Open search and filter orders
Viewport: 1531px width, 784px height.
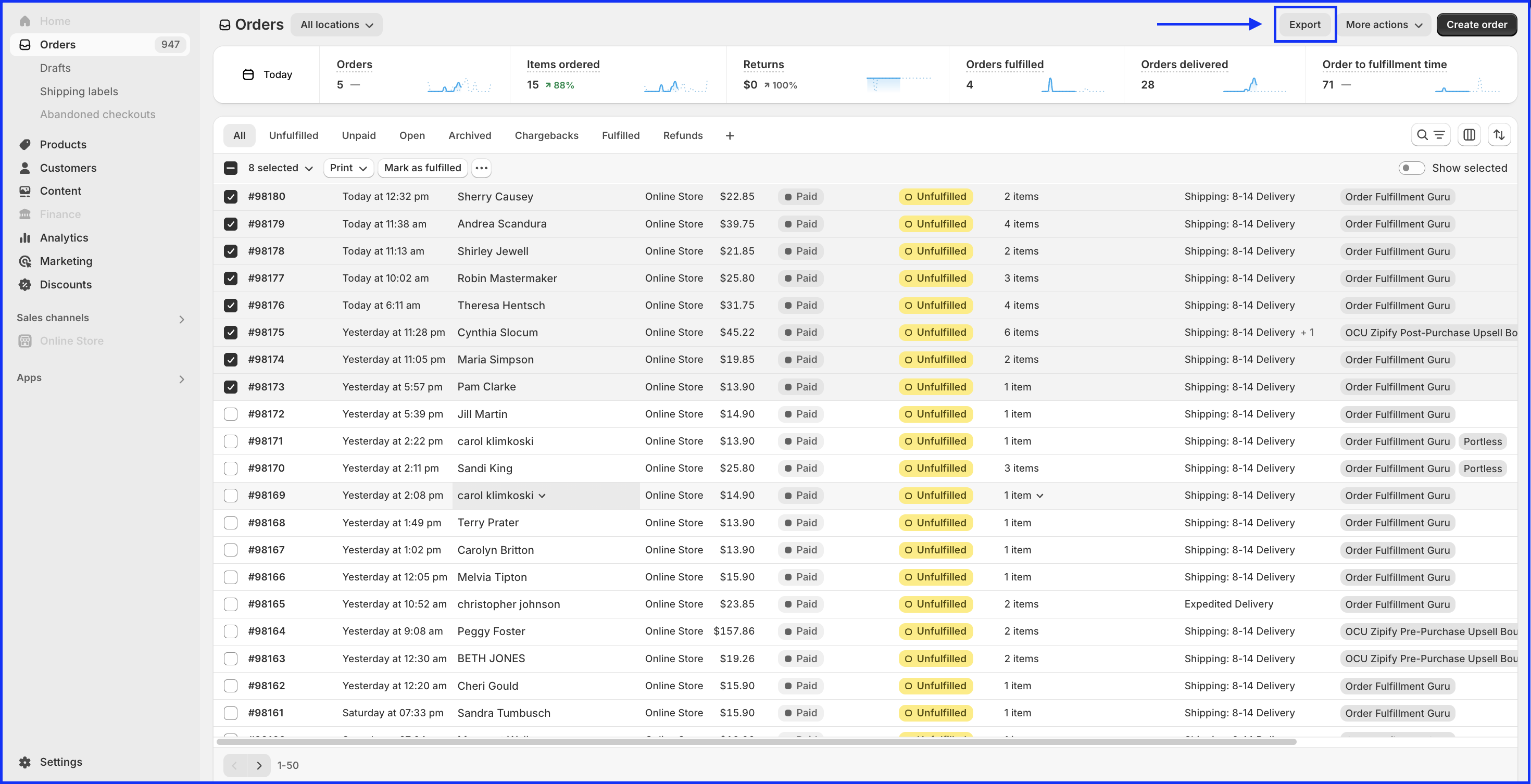1430,135
